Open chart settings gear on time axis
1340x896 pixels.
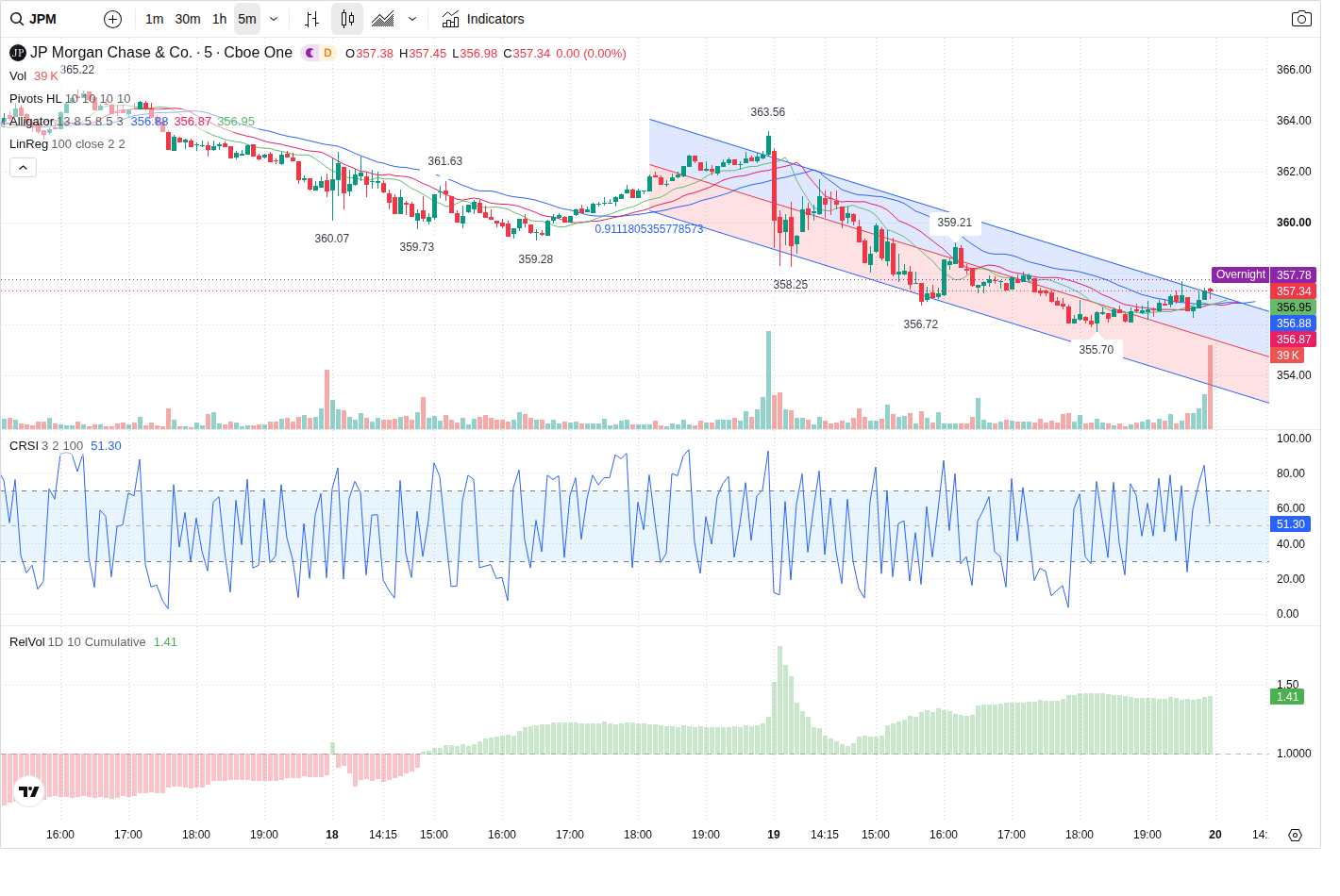click(x=1295, y=835)
